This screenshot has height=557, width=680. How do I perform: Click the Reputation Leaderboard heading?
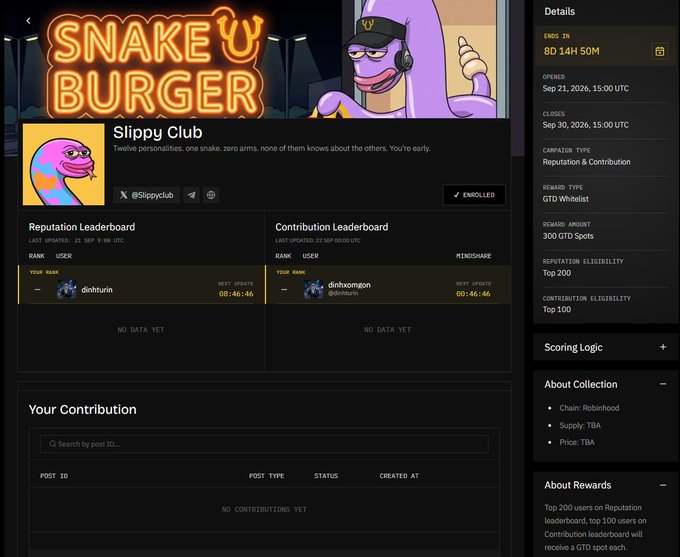tap(82, 227)
